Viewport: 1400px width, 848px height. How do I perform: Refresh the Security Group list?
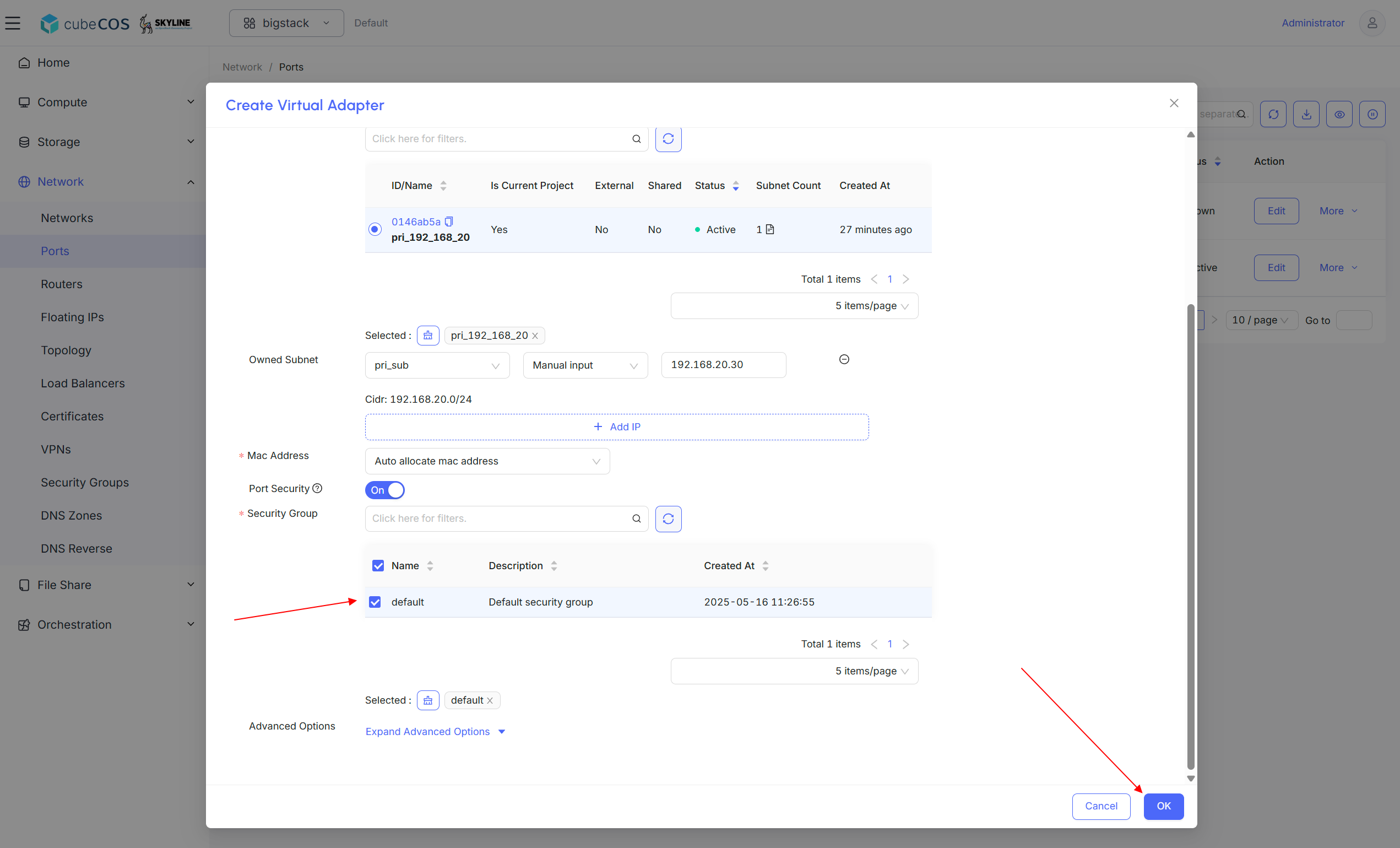pos(668,518)
